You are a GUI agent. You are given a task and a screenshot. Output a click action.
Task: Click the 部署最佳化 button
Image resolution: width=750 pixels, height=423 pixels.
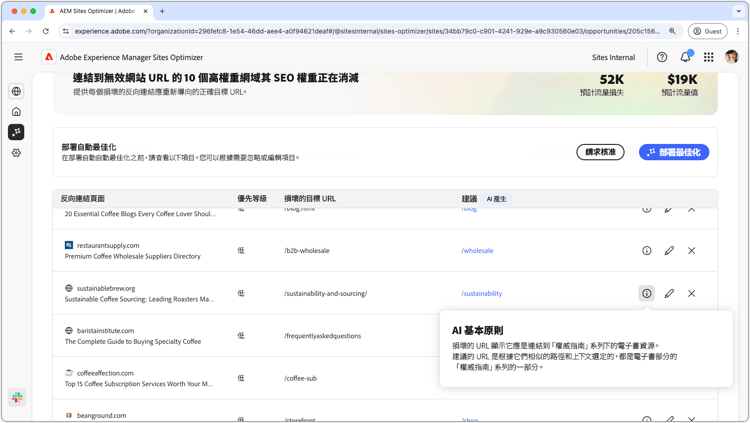point(674,152)
